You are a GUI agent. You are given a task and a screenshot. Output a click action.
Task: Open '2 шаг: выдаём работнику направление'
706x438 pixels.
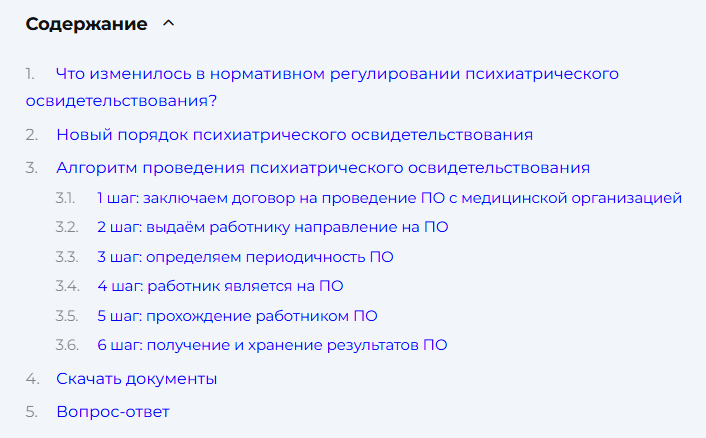(272, 227)
